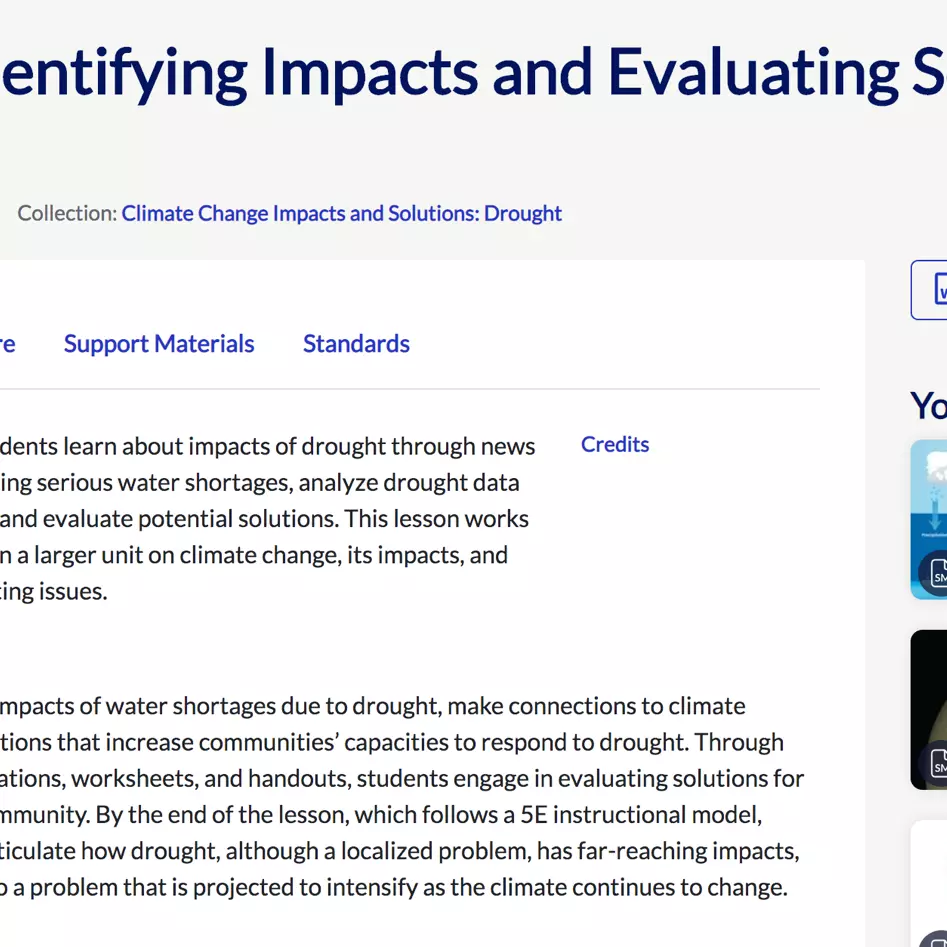Click the media badge on the precipitation thumbnail
Image resolution: width=947 pixels, height=947 pixels.
click(x=936, y=574)
